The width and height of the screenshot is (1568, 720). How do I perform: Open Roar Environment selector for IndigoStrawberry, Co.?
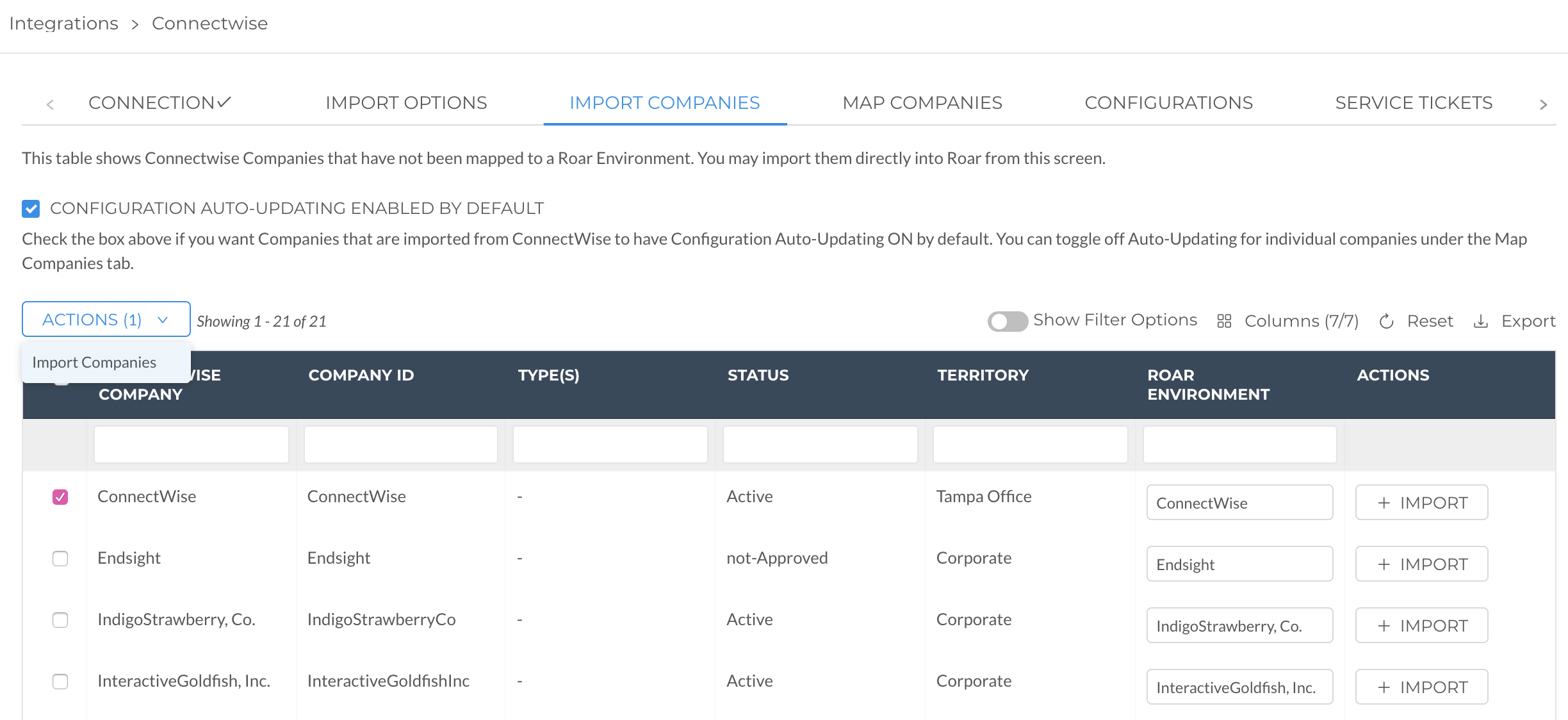pos(1239,625)
